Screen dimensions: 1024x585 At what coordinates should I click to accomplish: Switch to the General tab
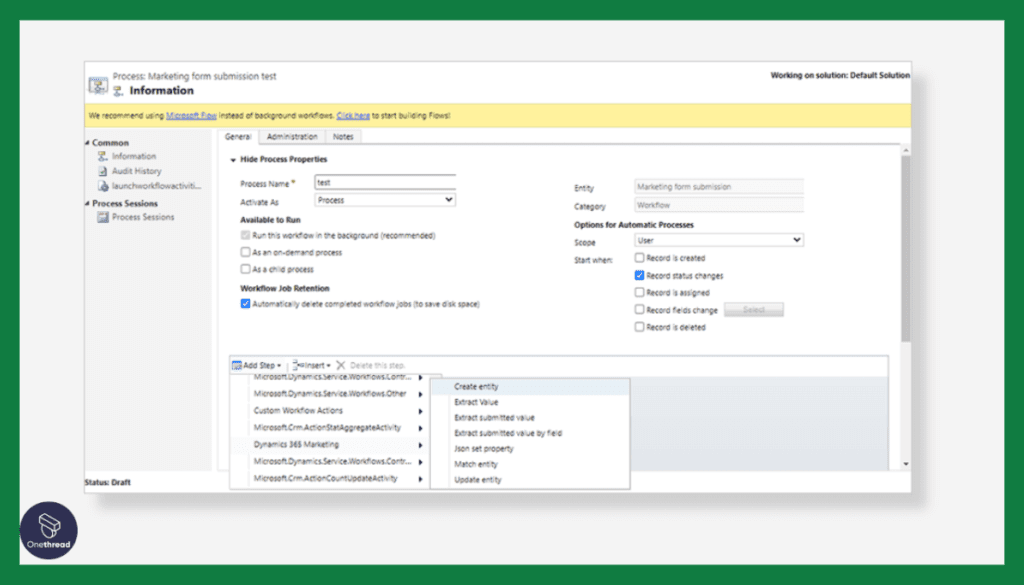click(238, 136)
